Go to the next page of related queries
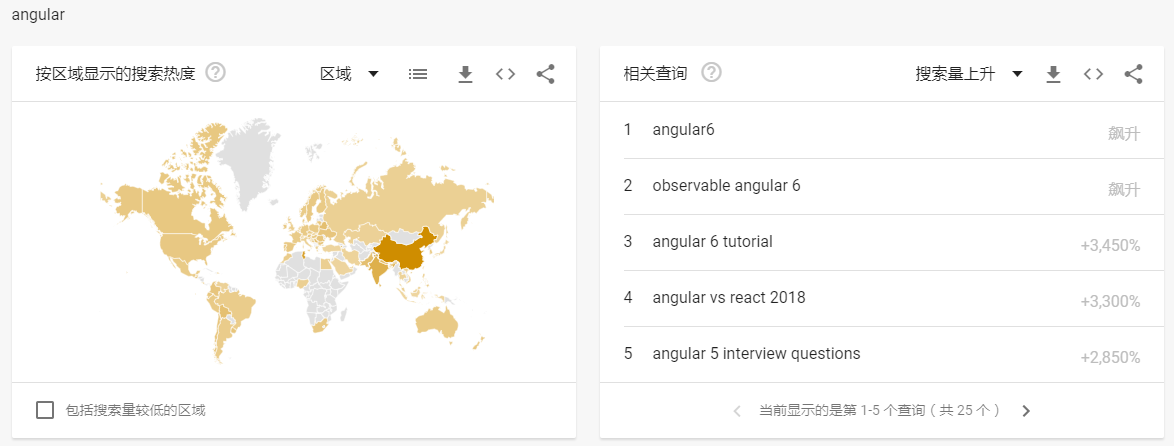This screenshot has height=446, width=1174. tap(1027, 411)
